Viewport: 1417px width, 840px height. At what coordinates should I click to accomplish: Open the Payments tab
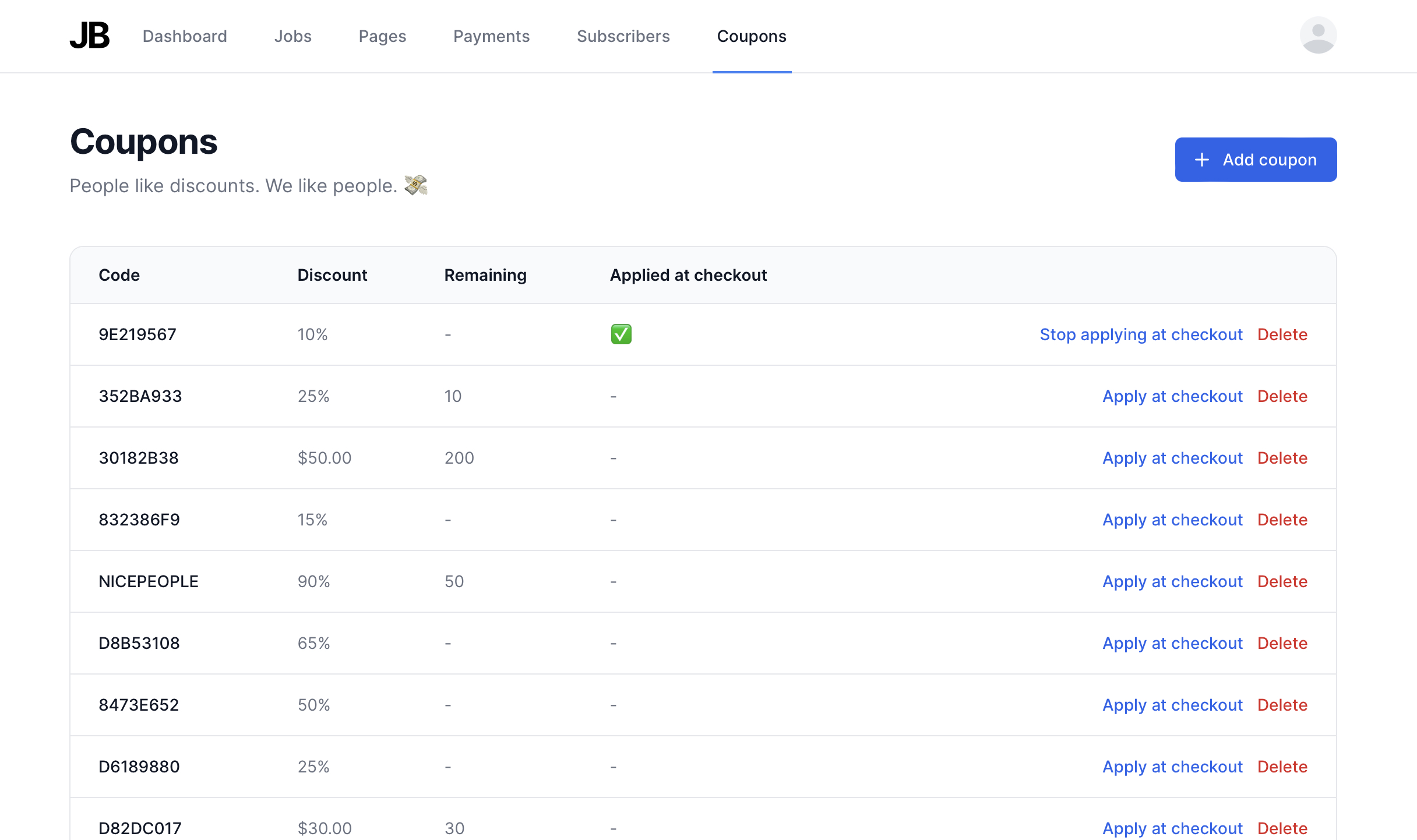click(x=491, y=36)
